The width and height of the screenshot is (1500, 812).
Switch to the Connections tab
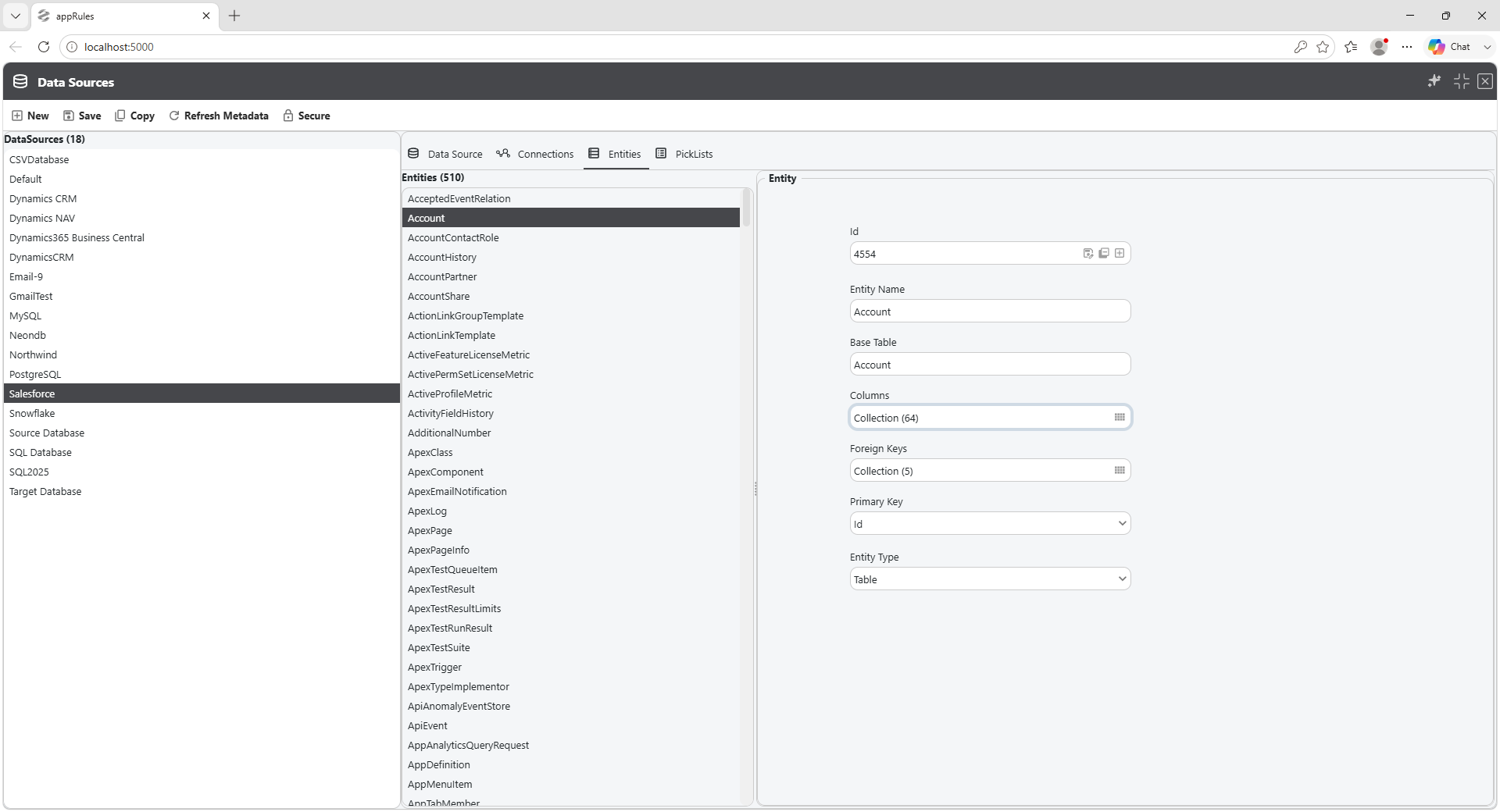pos(535,154)
